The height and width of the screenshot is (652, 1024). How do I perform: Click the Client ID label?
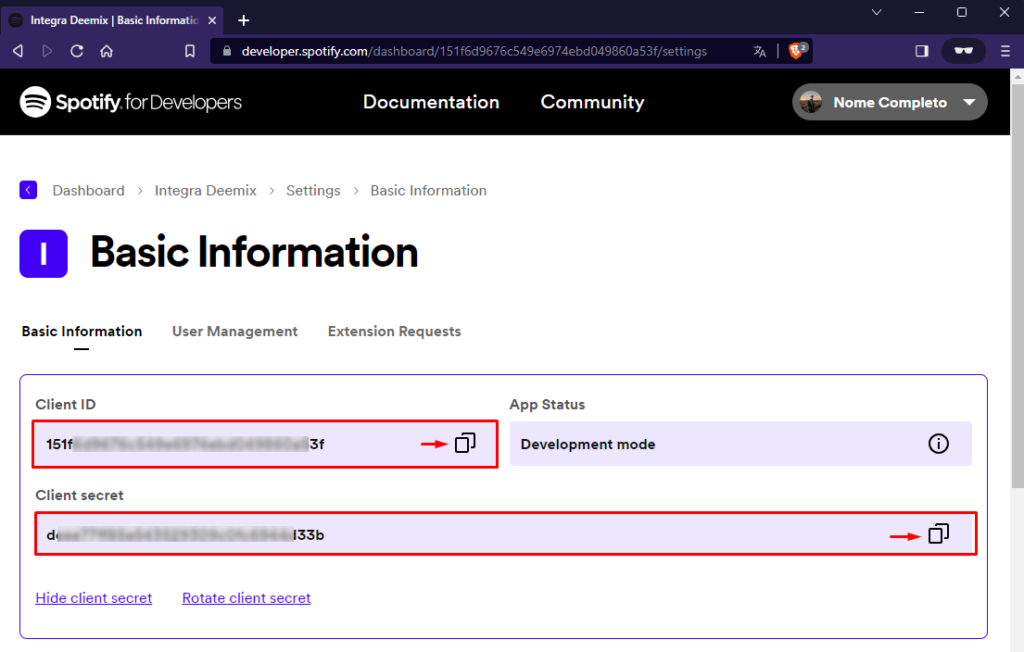pos(65,404)
